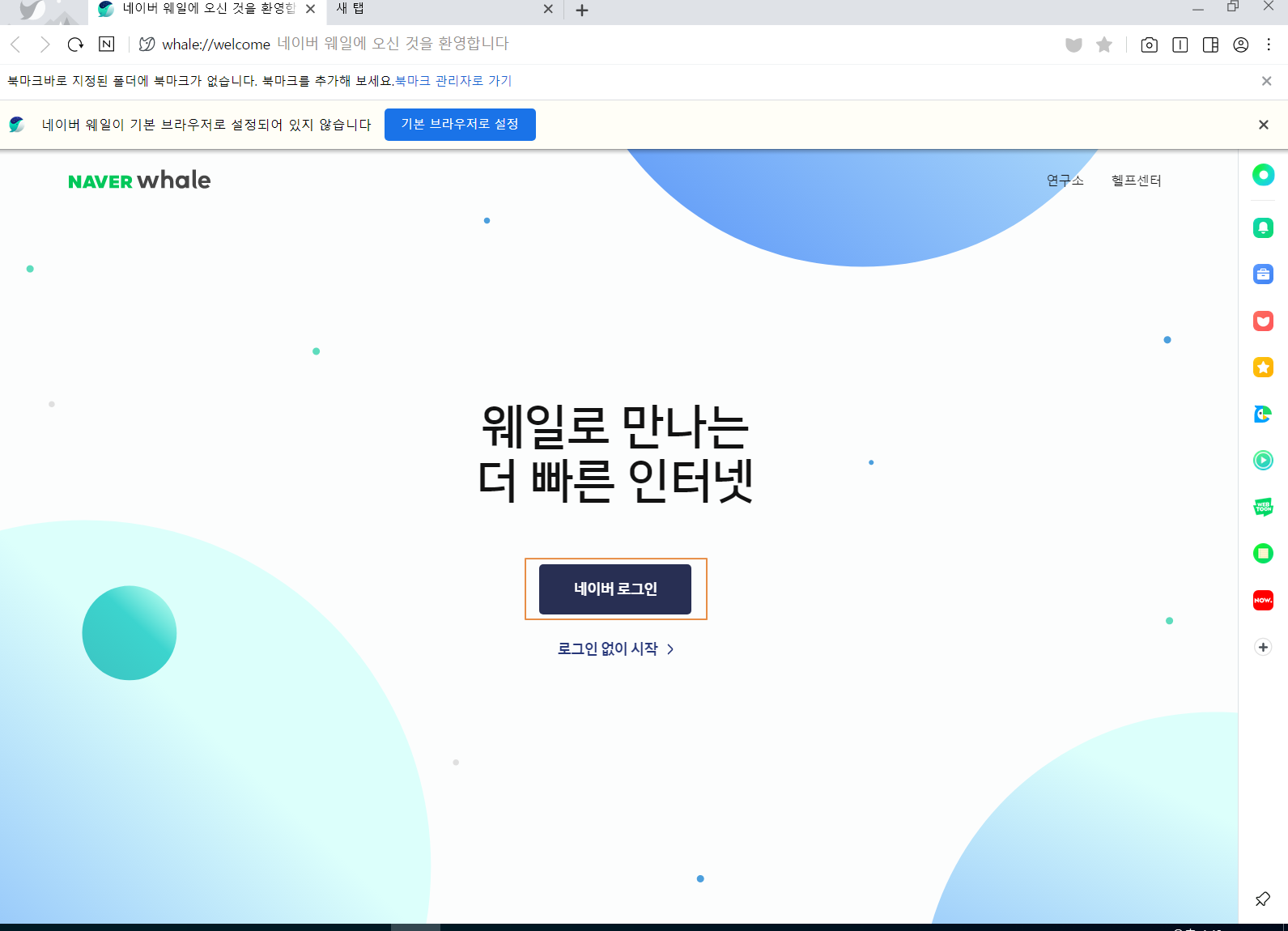Open the green play media sidebar icon
Screen dimensions: 1288x931
click(x=1263, y=461)
